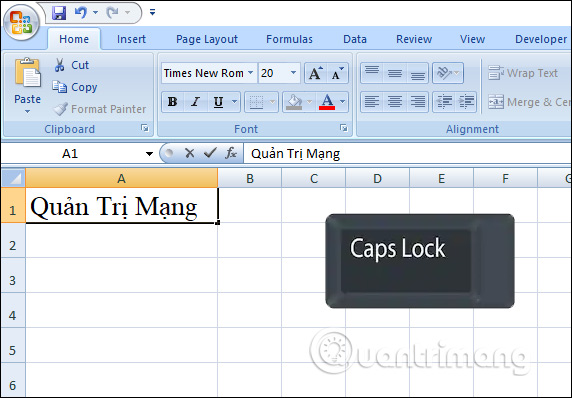The image size is (572, 398).
Task: Open the Office Button menu
Action: [21, 22]
